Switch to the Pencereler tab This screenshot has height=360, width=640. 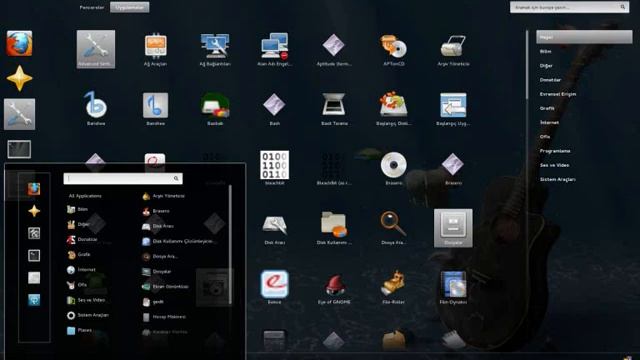(92, 7)
